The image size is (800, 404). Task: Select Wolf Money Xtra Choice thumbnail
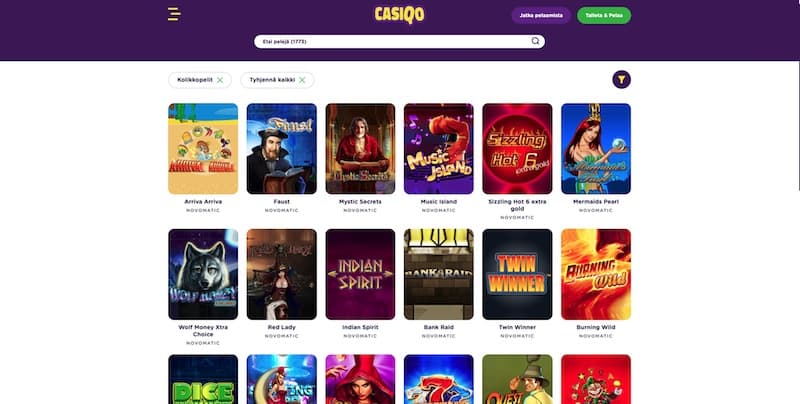click(x=203, y=274)
